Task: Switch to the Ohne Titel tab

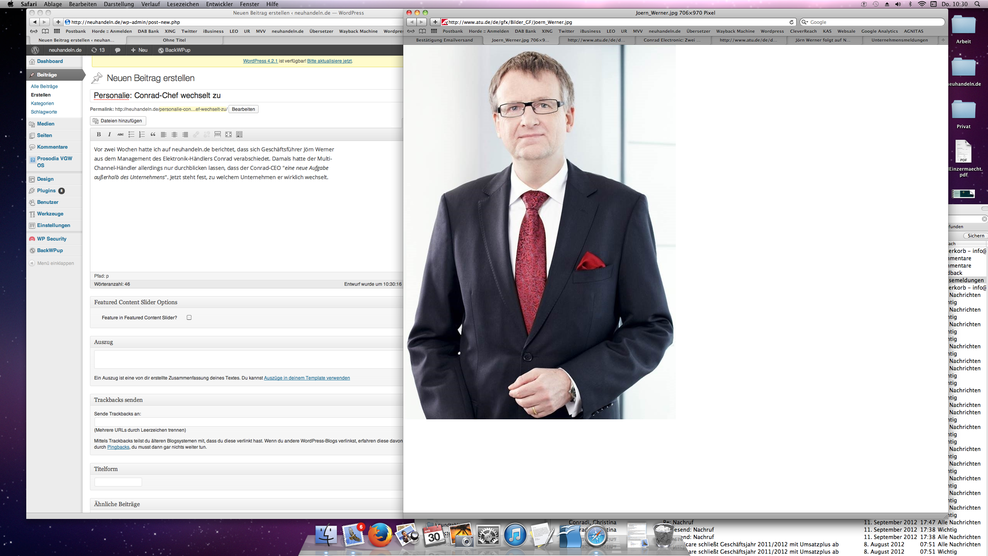Action: (175, 40)
